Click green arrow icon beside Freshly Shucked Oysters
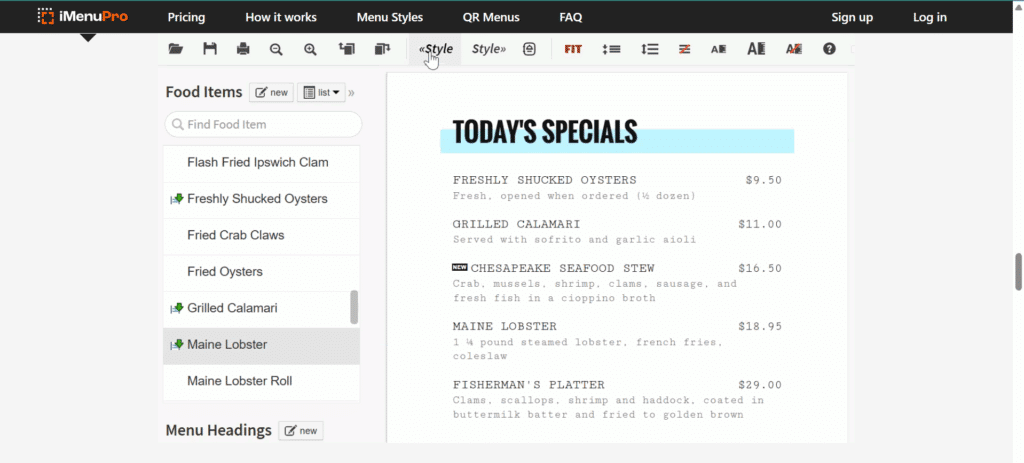This screenshot has width=1024, height=463. click(176, 199)
